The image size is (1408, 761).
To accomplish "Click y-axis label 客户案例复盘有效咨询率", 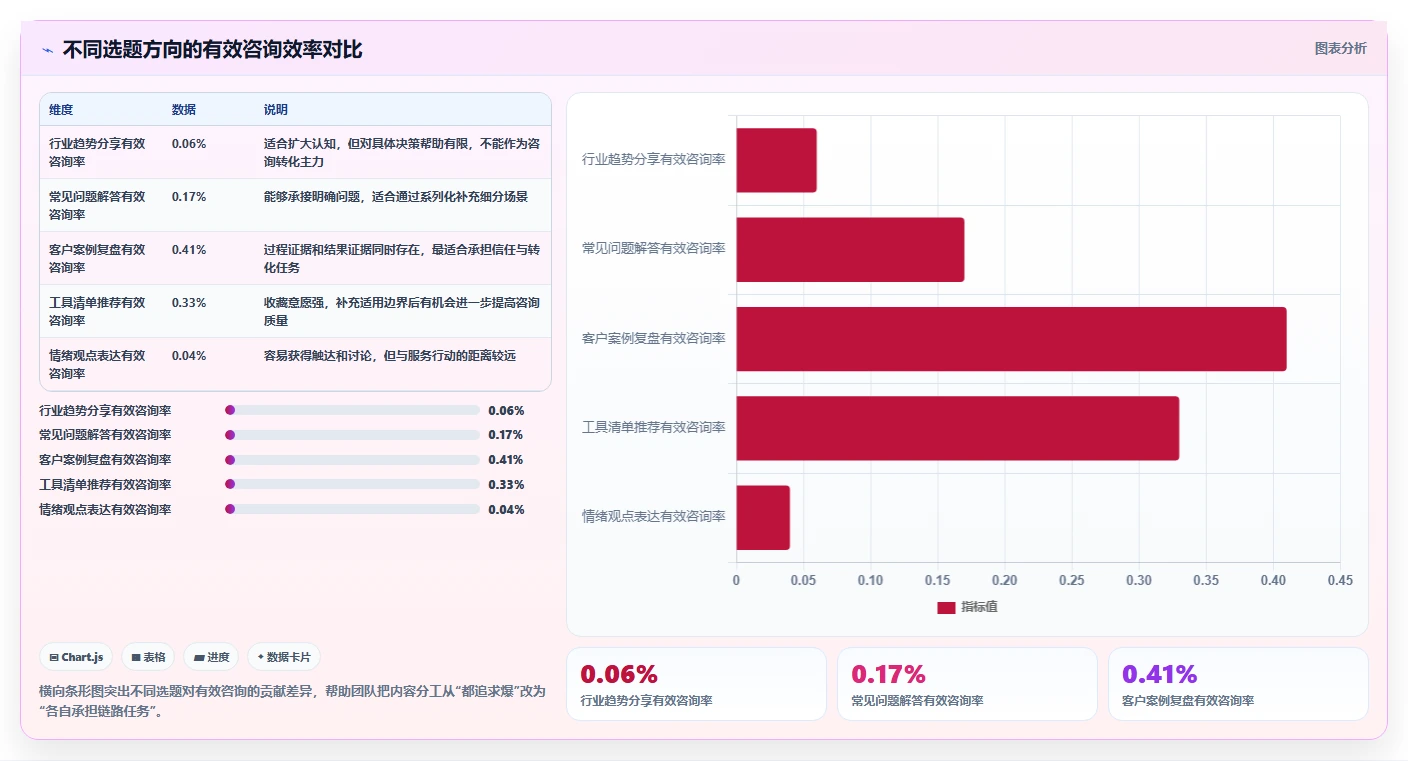I will 654,338.
